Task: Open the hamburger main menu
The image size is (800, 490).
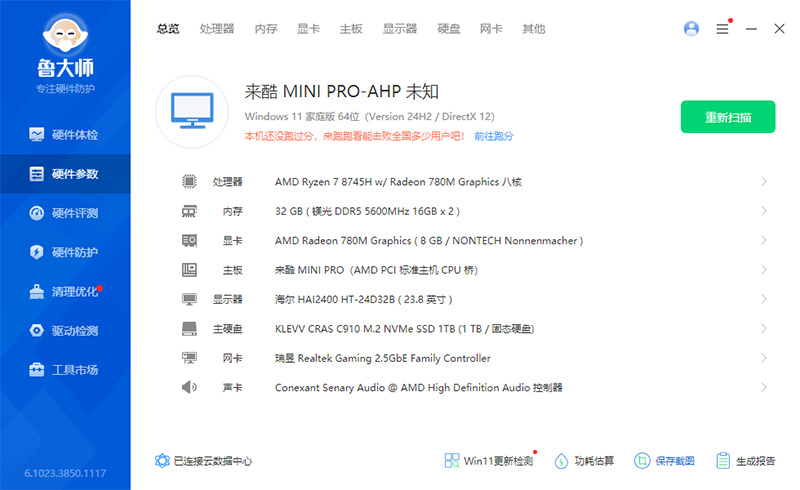Action: pos(722,29)
